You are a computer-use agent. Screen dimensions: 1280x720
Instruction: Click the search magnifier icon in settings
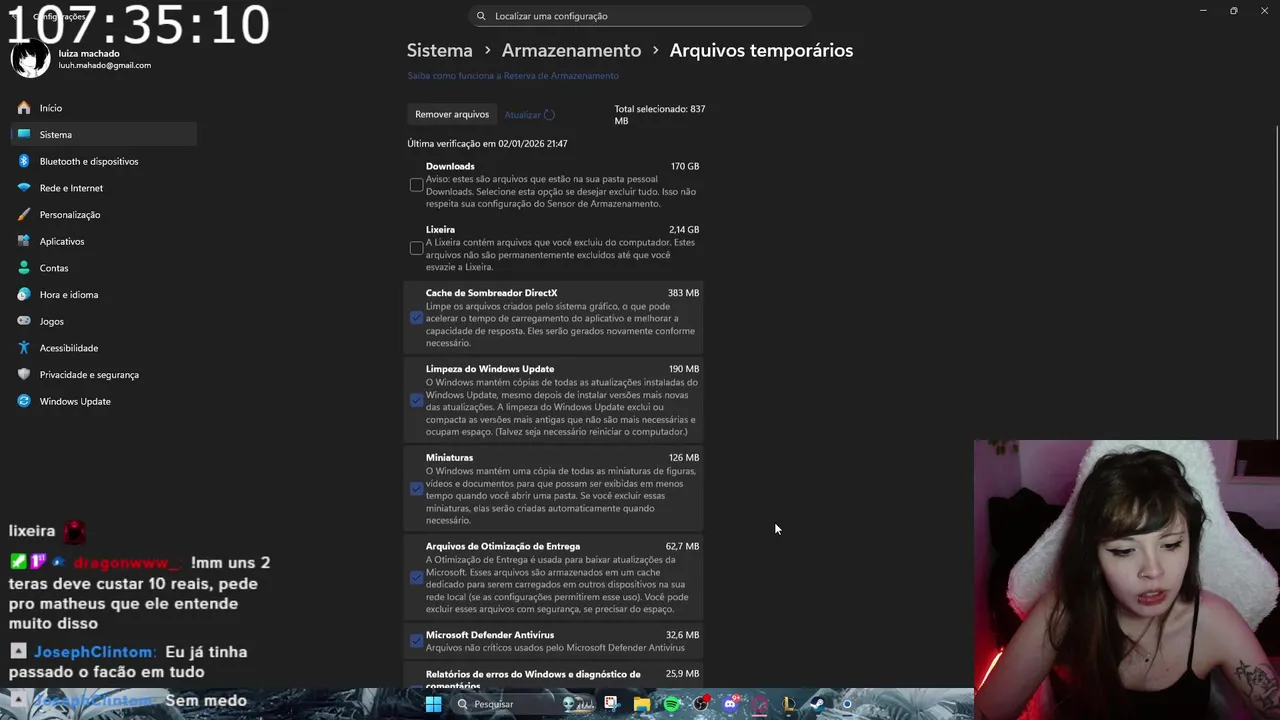click(481, 16)
